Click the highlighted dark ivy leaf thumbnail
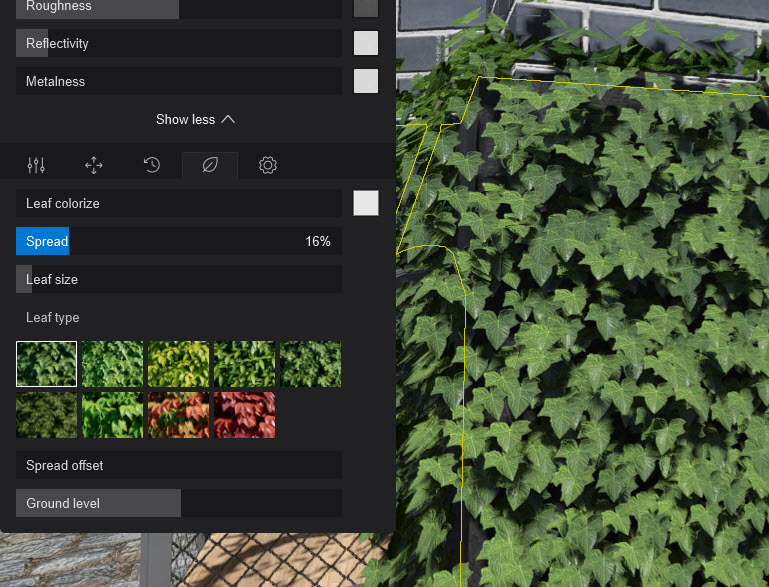This screenshot has width=769, height=587. tap(46, 364)
